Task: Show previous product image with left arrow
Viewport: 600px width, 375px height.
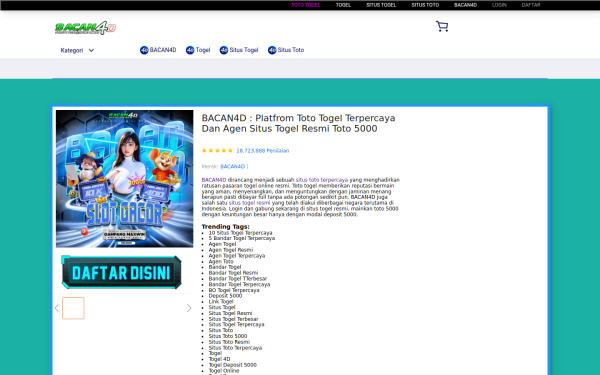Action: [57, 308]
